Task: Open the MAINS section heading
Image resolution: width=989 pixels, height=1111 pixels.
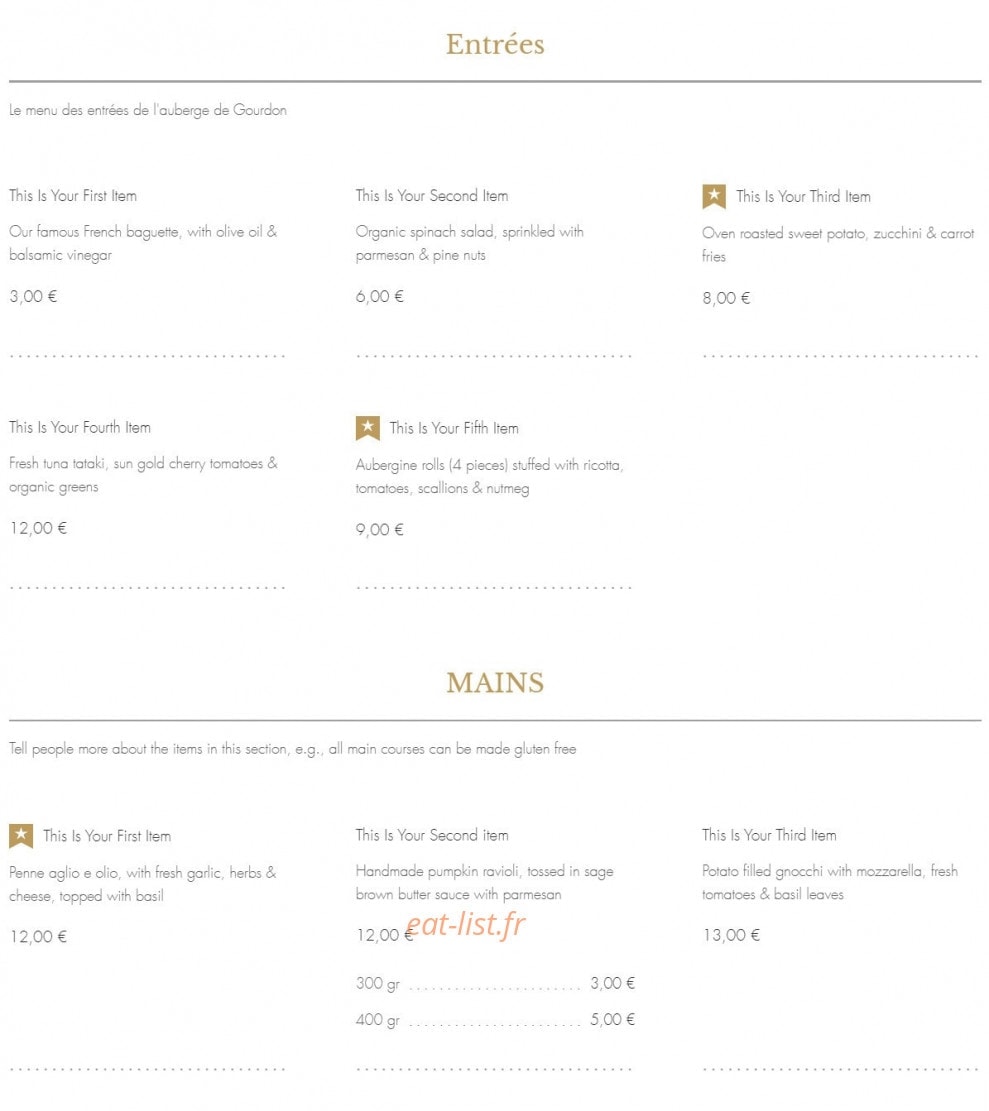Action: tap(495, 682)
